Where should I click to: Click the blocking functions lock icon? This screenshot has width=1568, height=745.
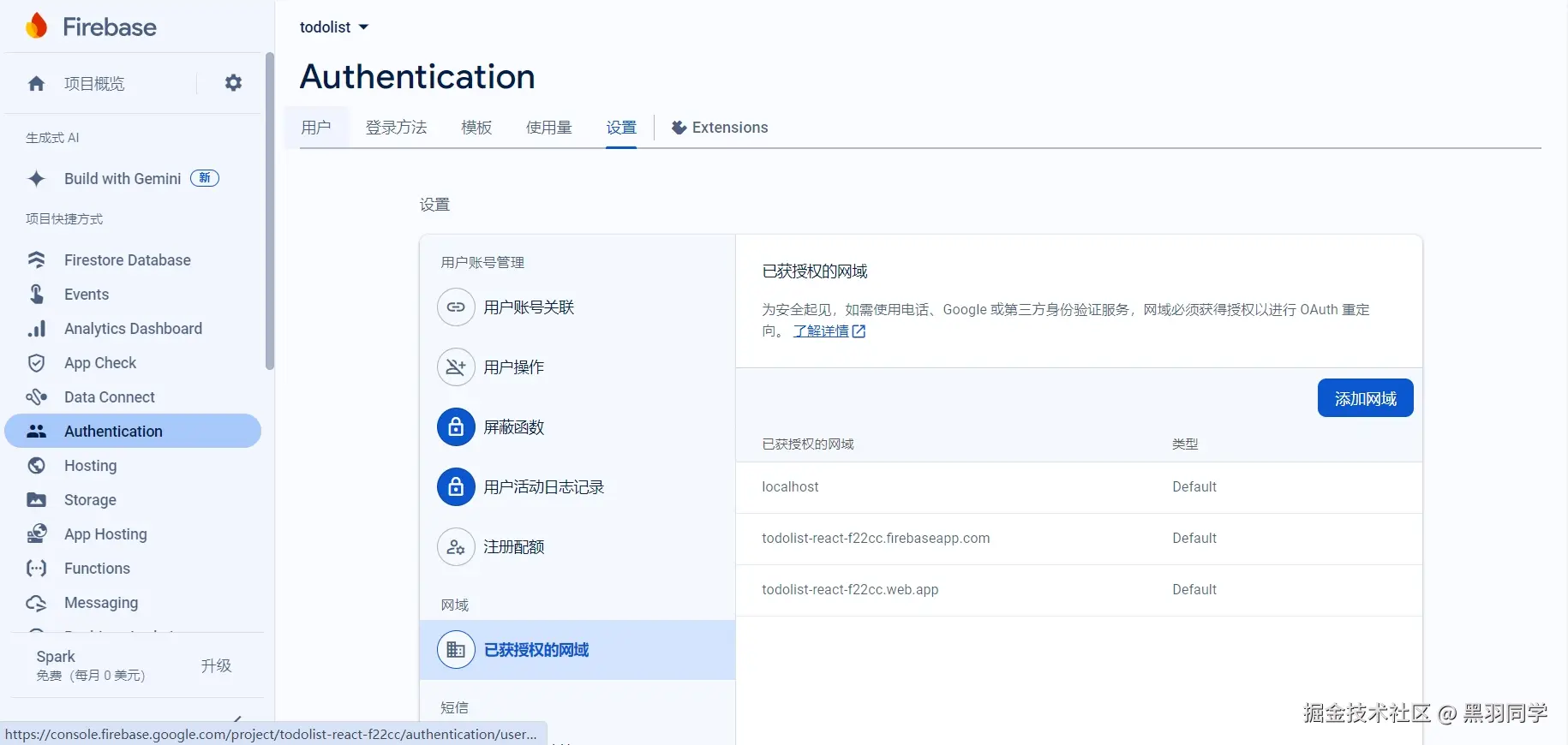pyautogui.click(x=456, y=426)
